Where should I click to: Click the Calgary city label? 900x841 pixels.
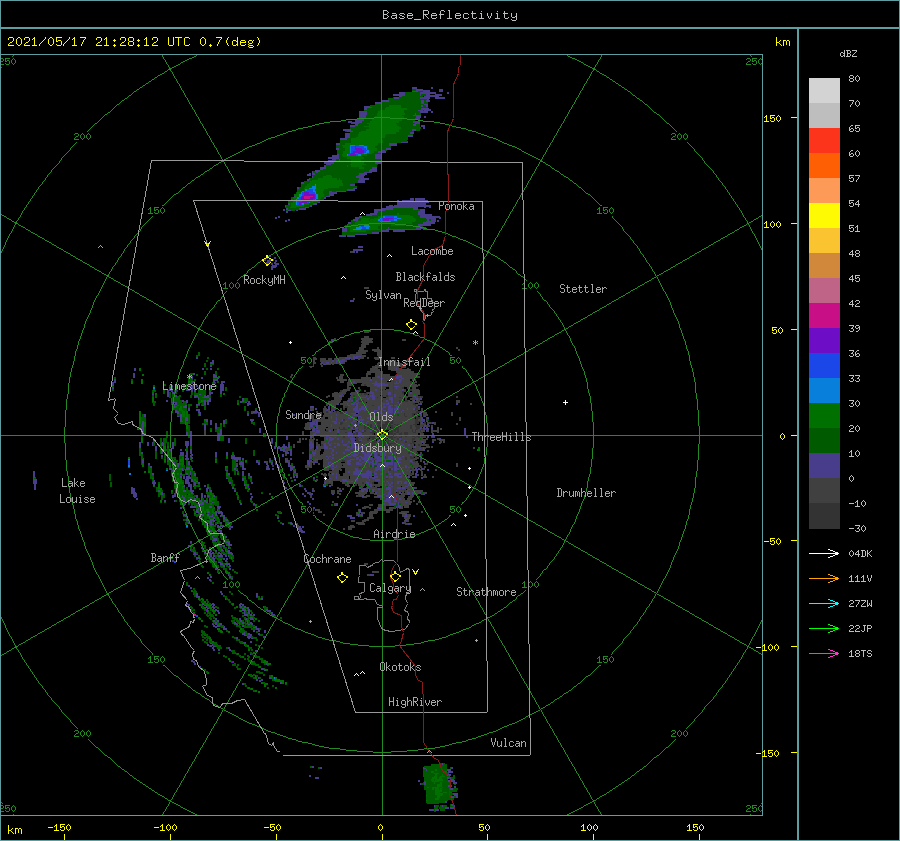coord(390,588)
